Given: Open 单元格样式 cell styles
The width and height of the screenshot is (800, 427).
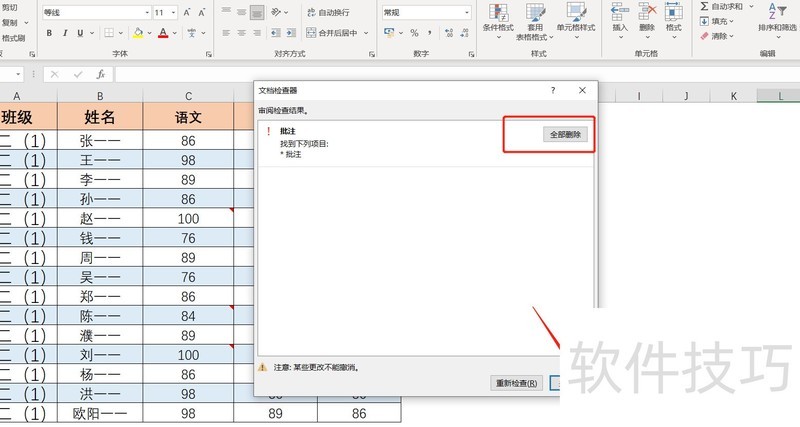Looking at the screenshot, I should pyautogui.click(x=576, y=21).
